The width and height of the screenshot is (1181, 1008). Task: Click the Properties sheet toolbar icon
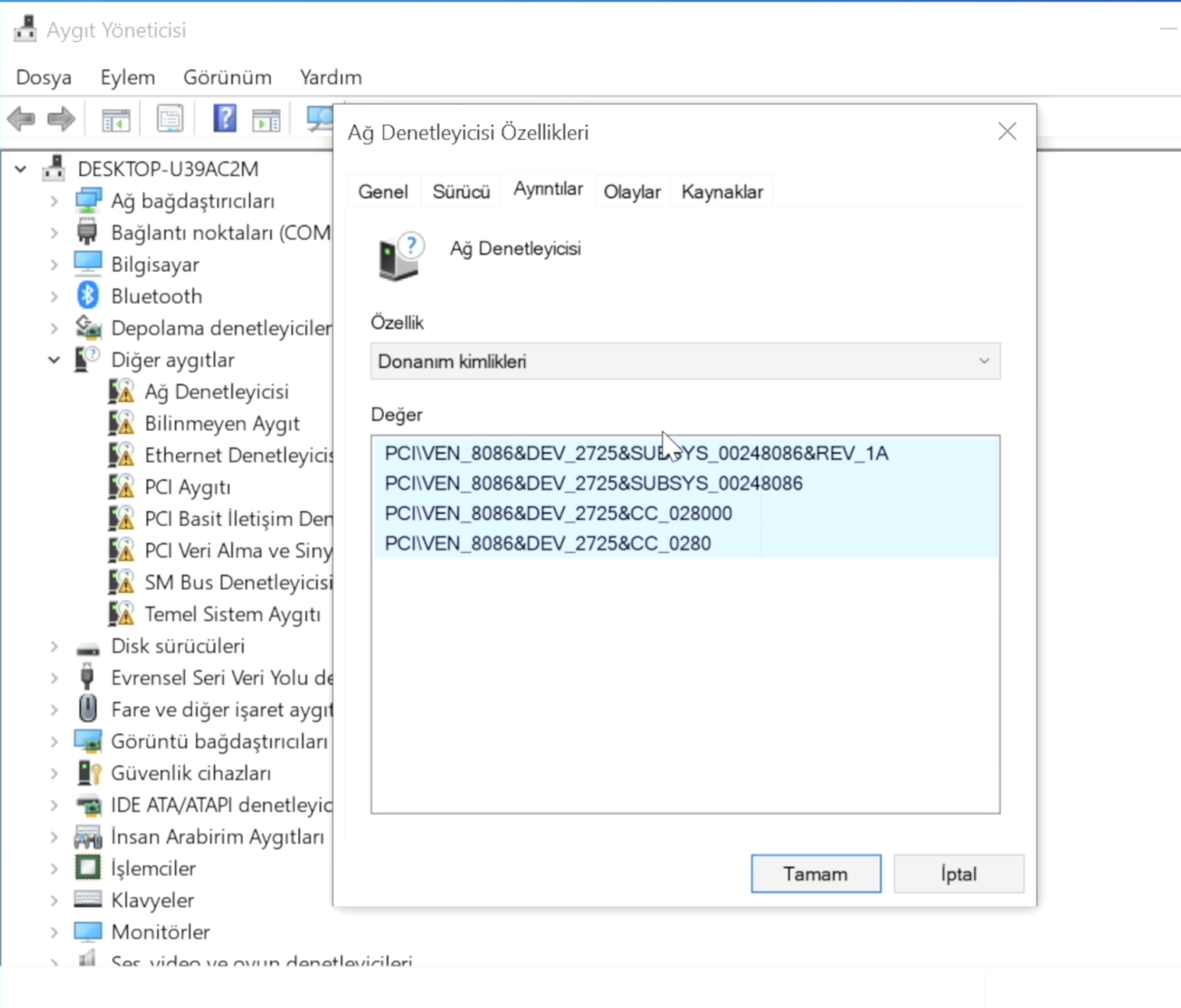point(170,119)
